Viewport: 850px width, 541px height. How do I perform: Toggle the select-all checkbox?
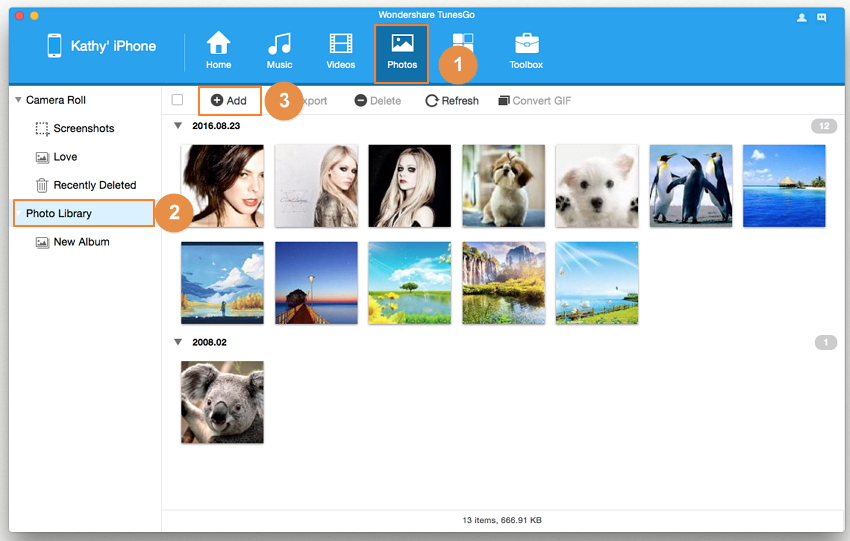(x=177, y=100)
